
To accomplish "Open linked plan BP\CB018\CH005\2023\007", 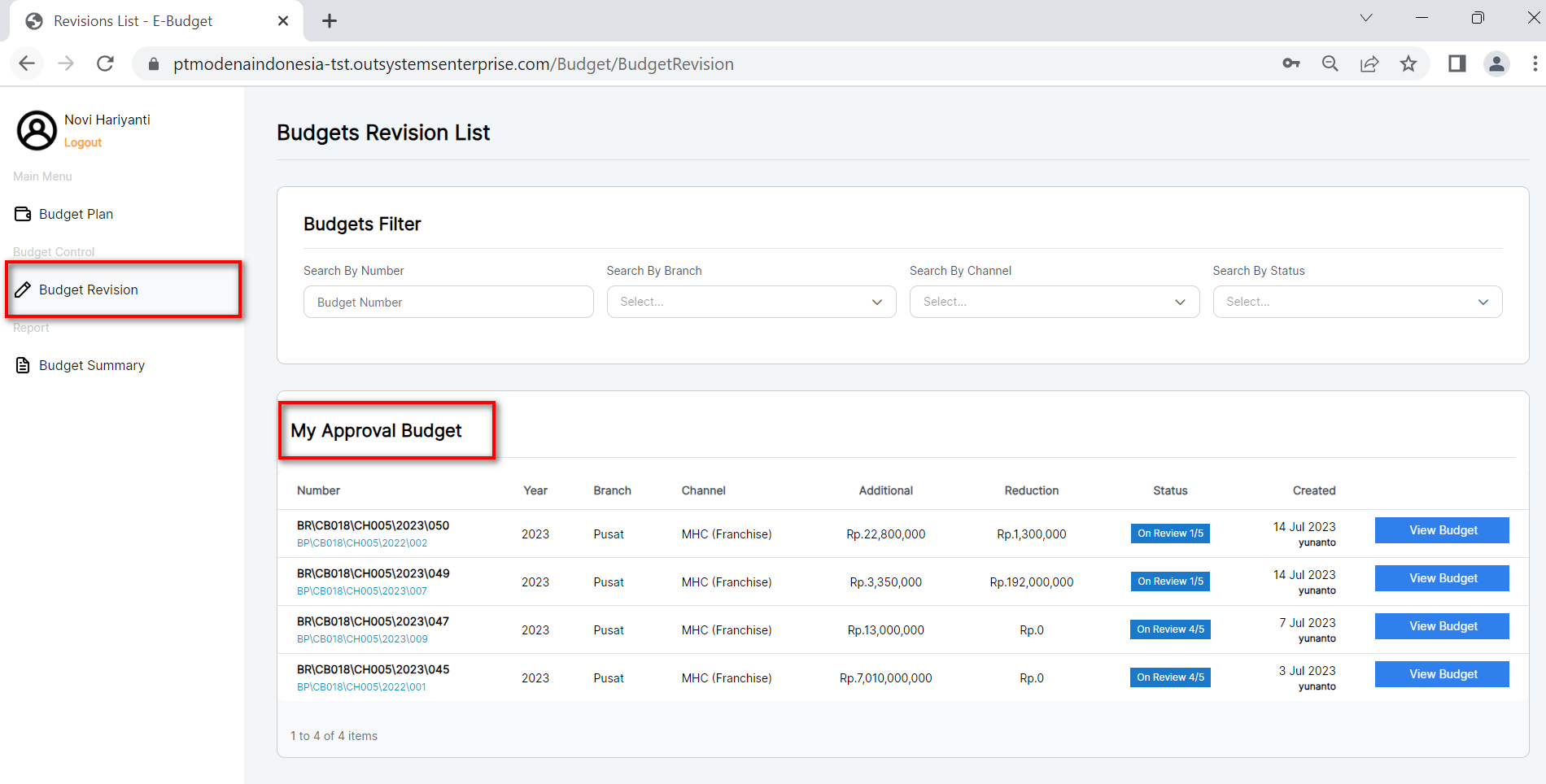I will (362, 591).
